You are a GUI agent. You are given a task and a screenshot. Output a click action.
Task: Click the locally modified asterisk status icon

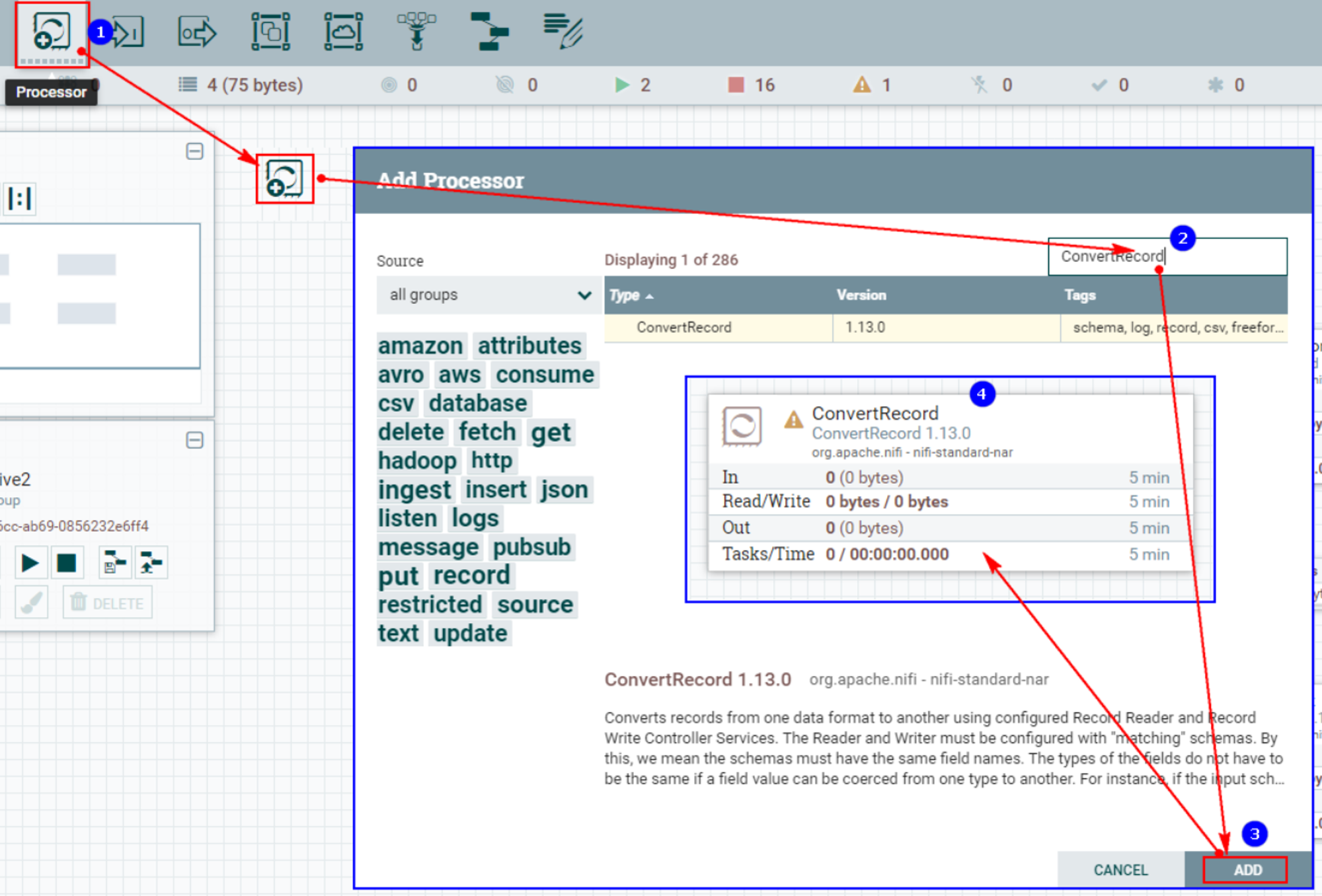(x=1216, y=85)
